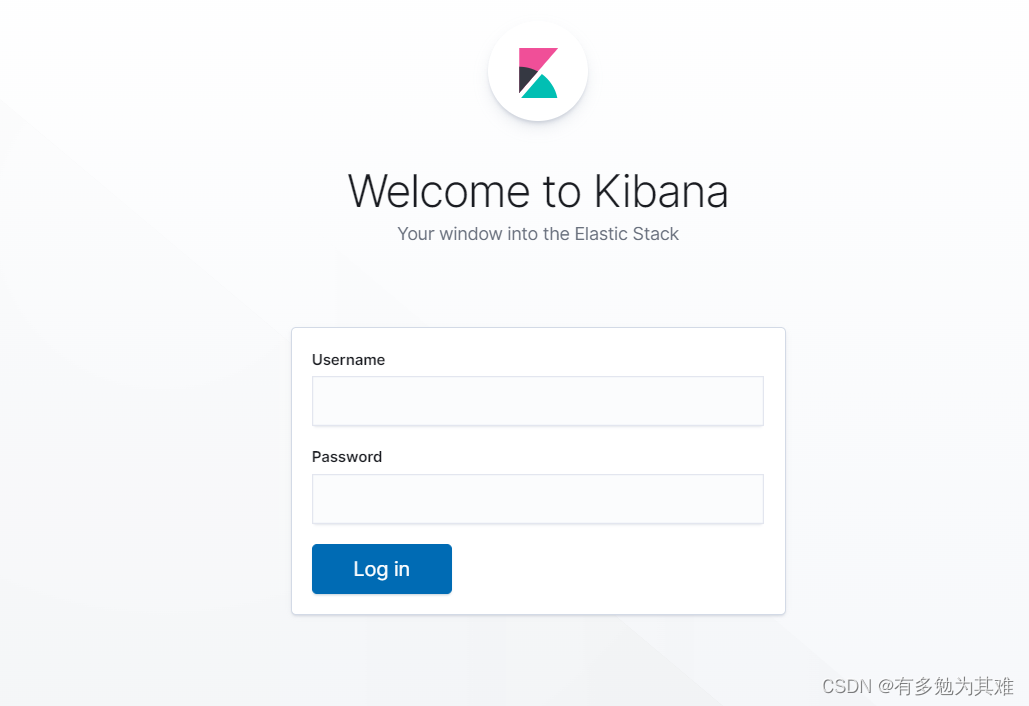Click the white circle behind the logo
This screenshot has height=706, width=1029.
tap(538, 71)
